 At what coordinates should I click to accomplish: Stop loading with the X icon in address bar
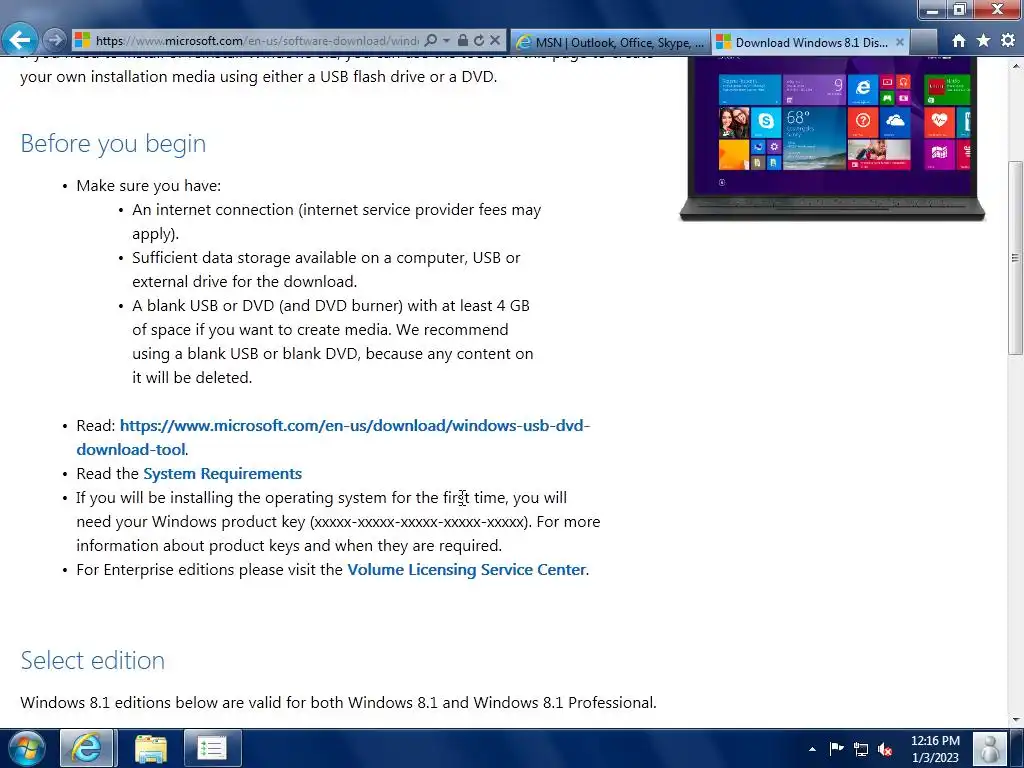(x=495, y=40)
